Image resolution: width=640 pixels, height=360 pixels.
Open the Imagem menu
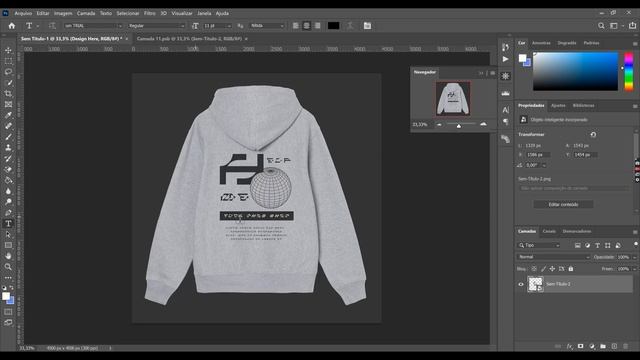tap(63, 13)
